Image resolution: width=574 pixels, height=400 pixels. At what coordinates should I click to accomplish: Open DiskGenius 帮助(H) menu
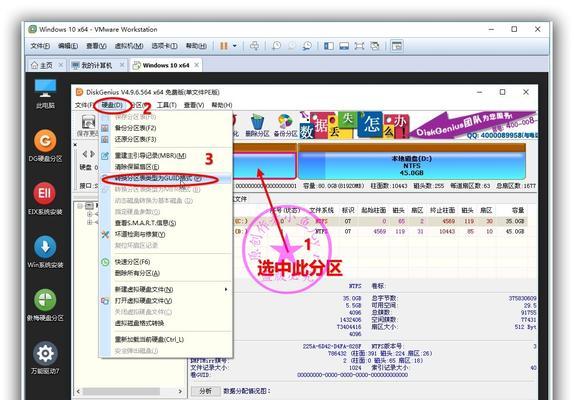(x=222, y=105)
